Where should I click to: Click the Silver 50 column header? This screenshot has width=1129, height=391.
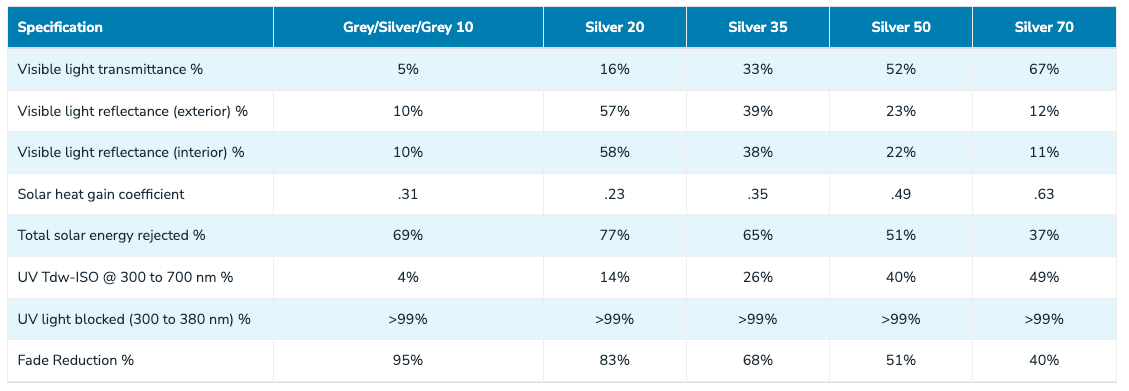pos(901,28)
